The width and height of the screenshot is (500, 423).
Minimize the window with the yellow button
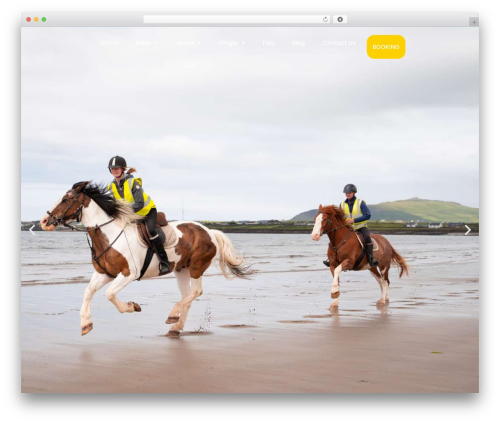pos(36,20)
